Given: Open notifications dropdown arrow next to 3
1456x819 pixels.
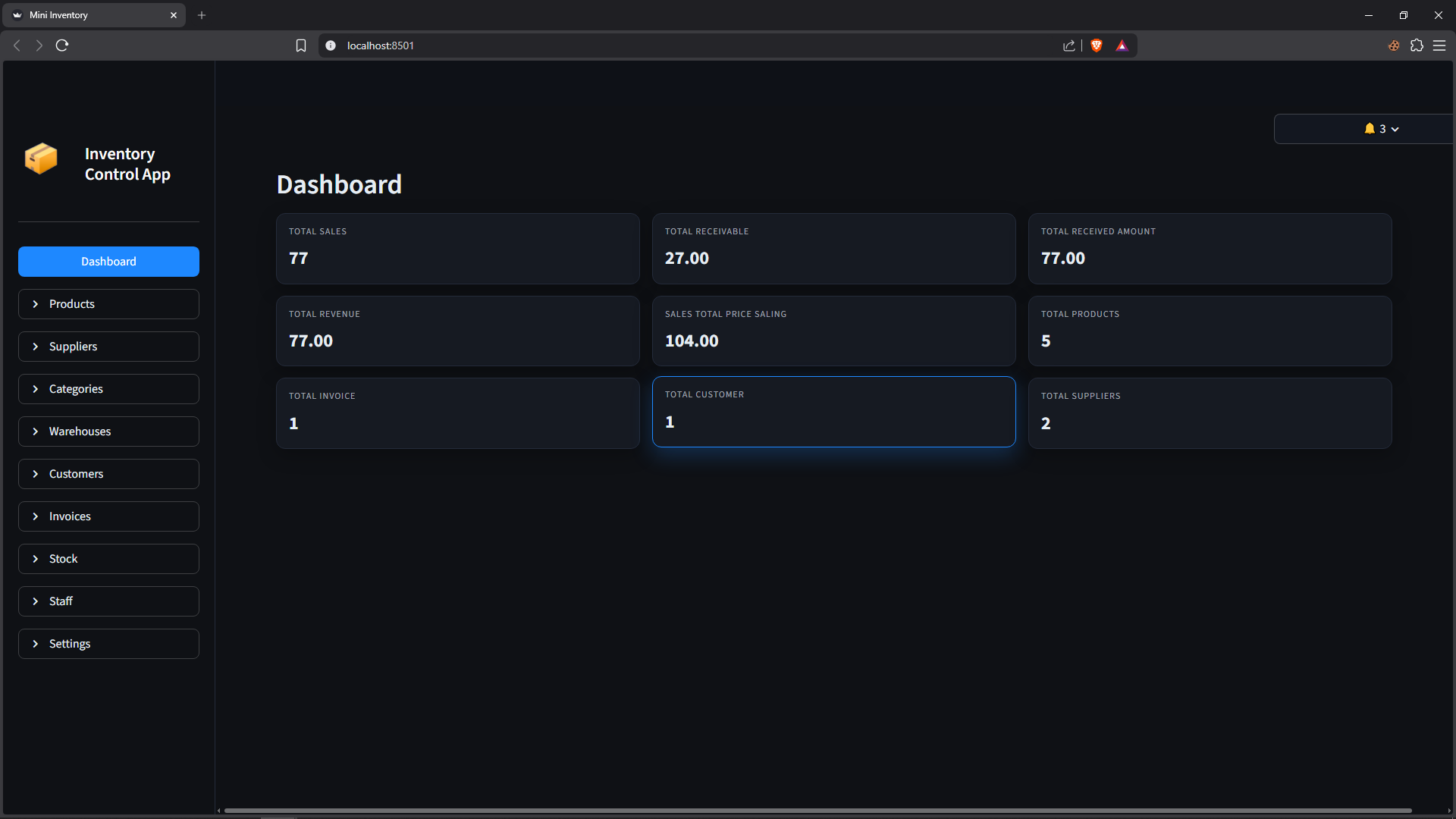Looking at the screenshot, I should 1395,130.
